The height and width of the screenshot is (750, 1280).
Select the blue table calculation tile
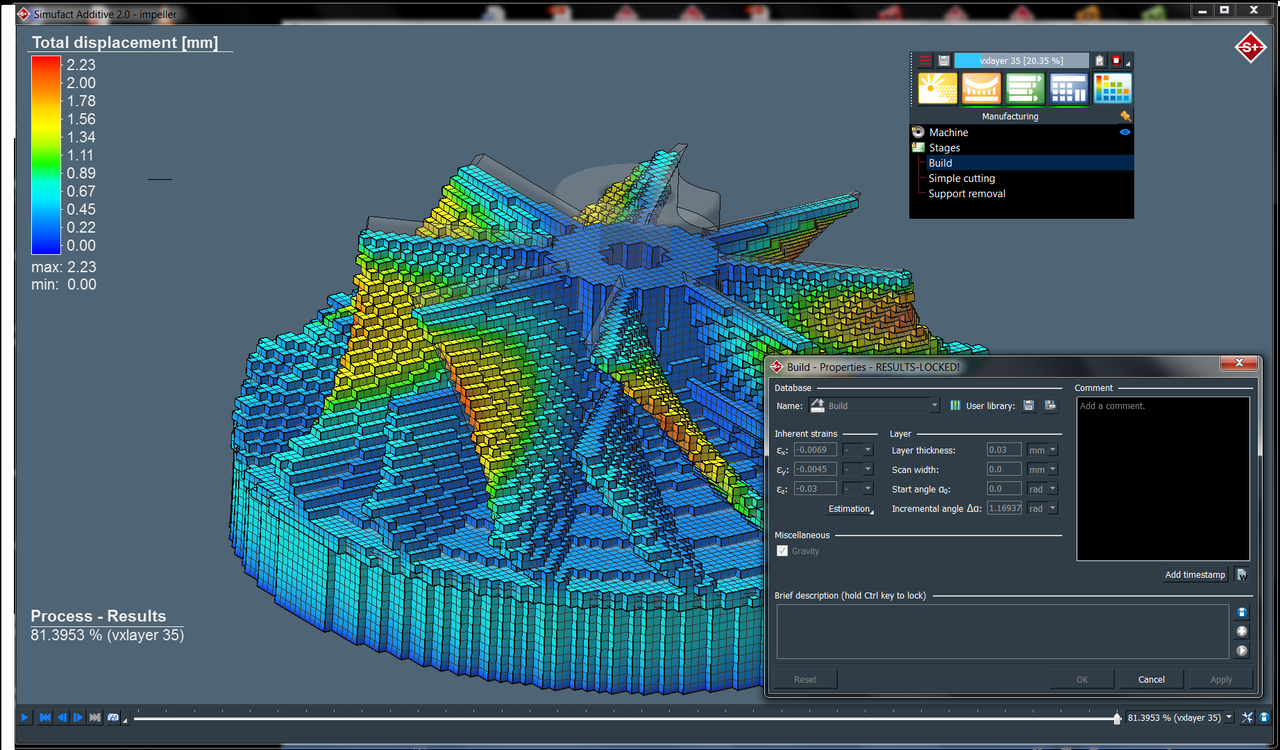(x=1068, y=89)
